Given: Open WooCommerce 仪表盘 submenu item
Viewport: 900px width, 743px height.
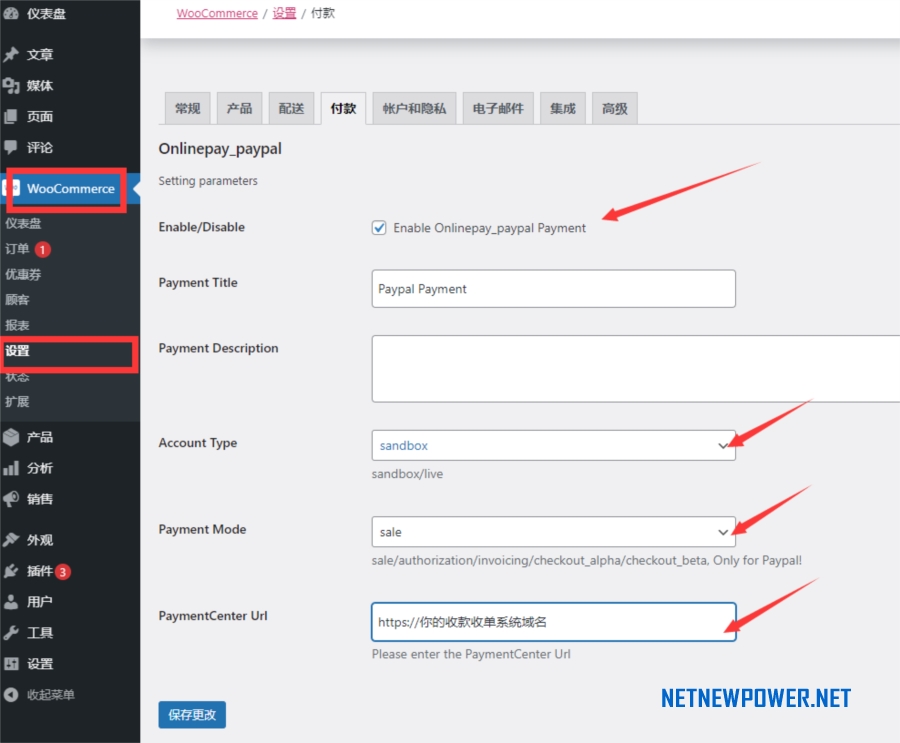Looking at the screenshot, I should 23,223.
